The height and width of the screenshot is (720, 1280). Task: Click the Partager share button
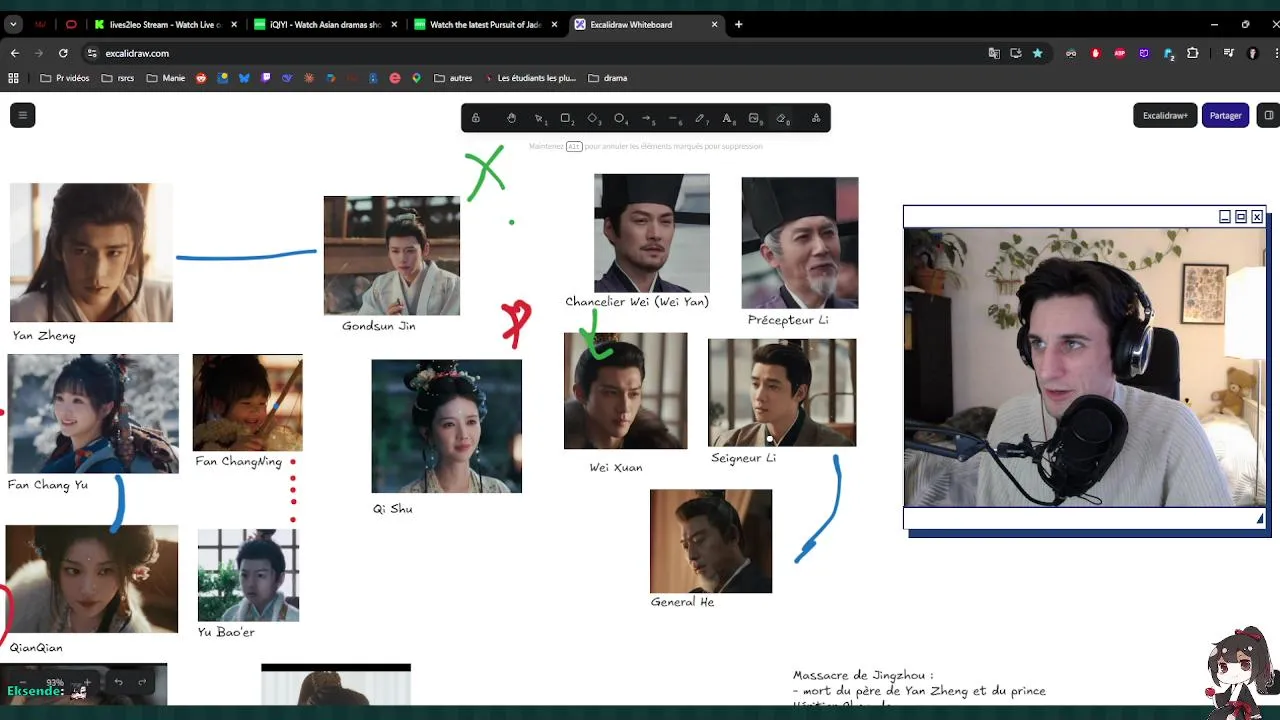click(x=1225, y=115)
